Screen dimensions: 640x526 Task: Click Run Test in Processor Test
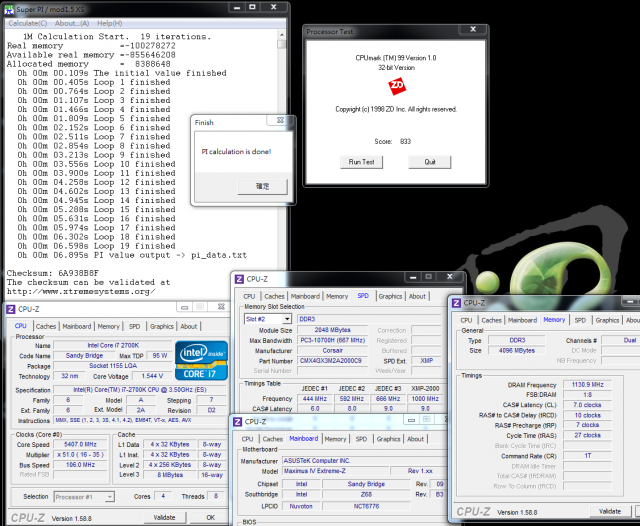coord(361,162)
